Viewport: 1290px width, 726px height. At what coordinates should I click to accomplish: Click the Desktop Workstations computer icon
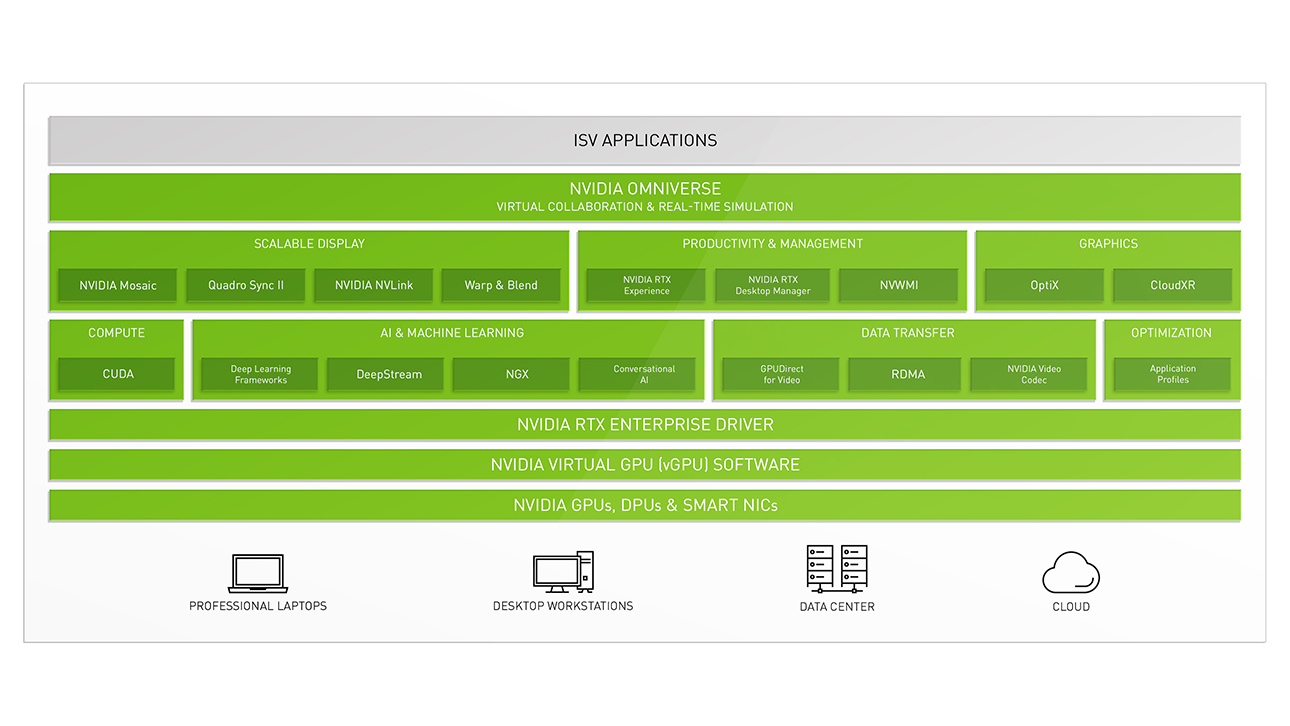(x=563, y=572)
